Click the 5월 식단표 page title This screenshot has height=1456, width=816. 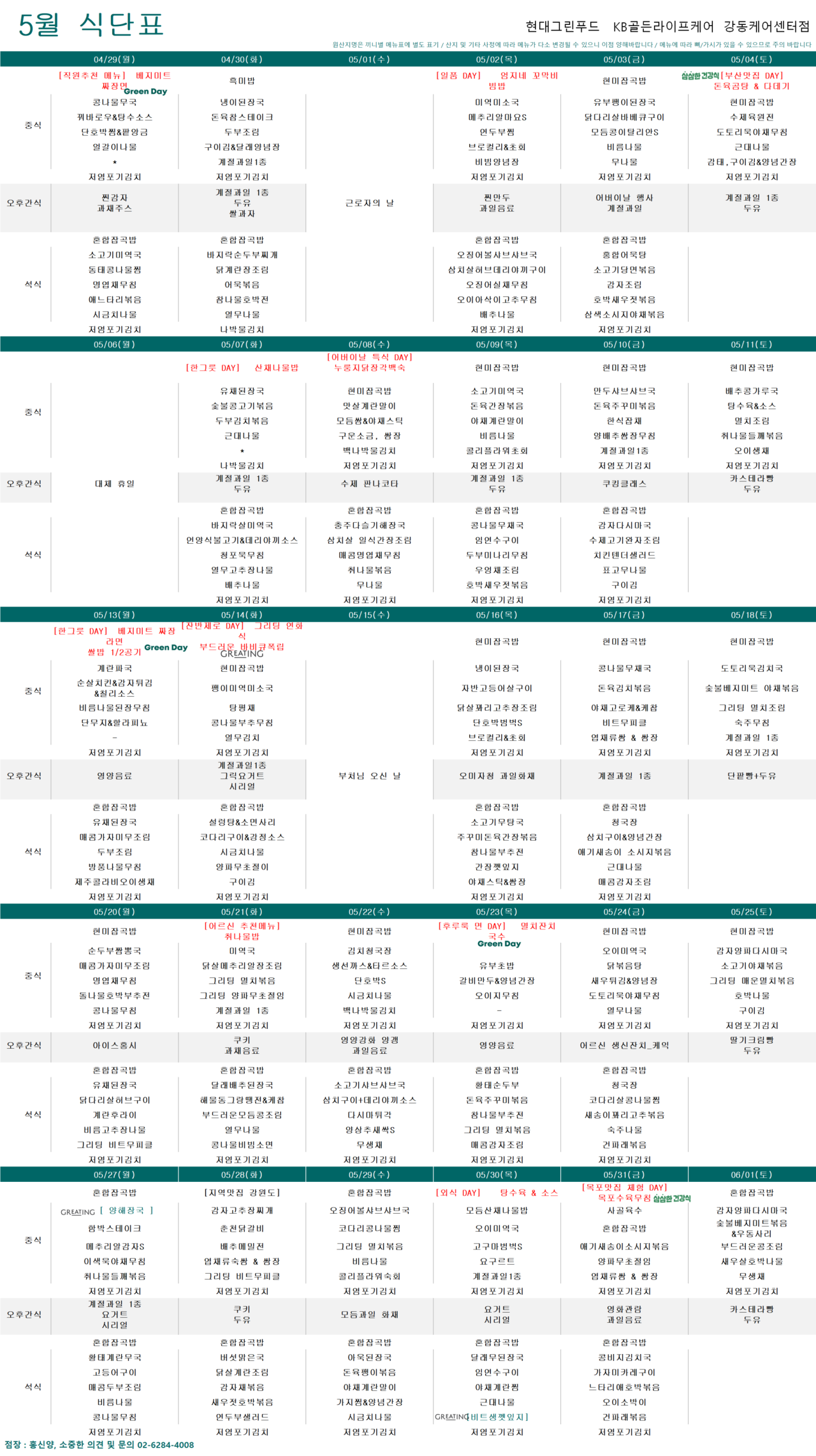coord(91,24)
